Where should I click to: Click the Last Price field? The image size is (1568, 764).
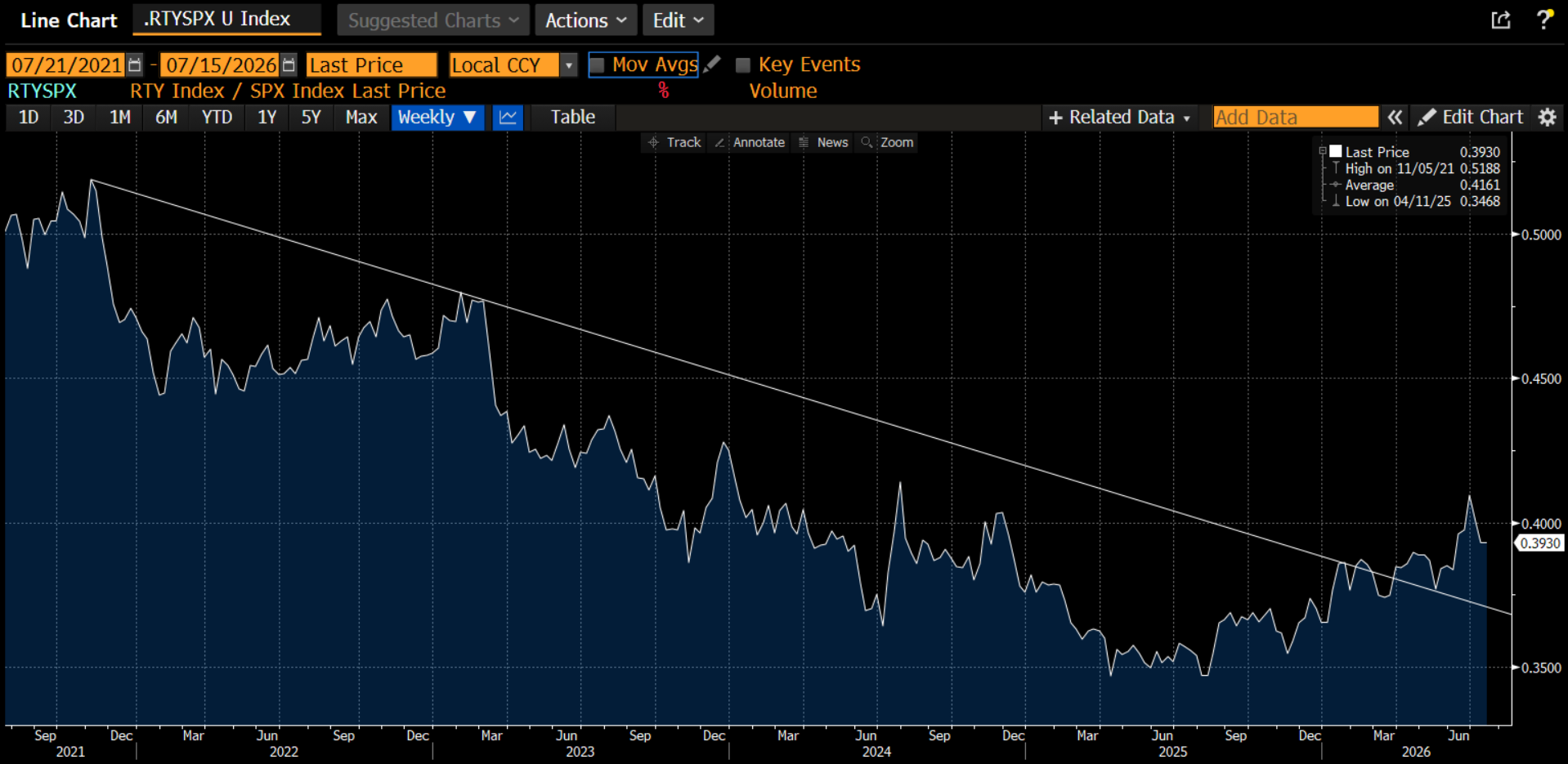[372, 65]
